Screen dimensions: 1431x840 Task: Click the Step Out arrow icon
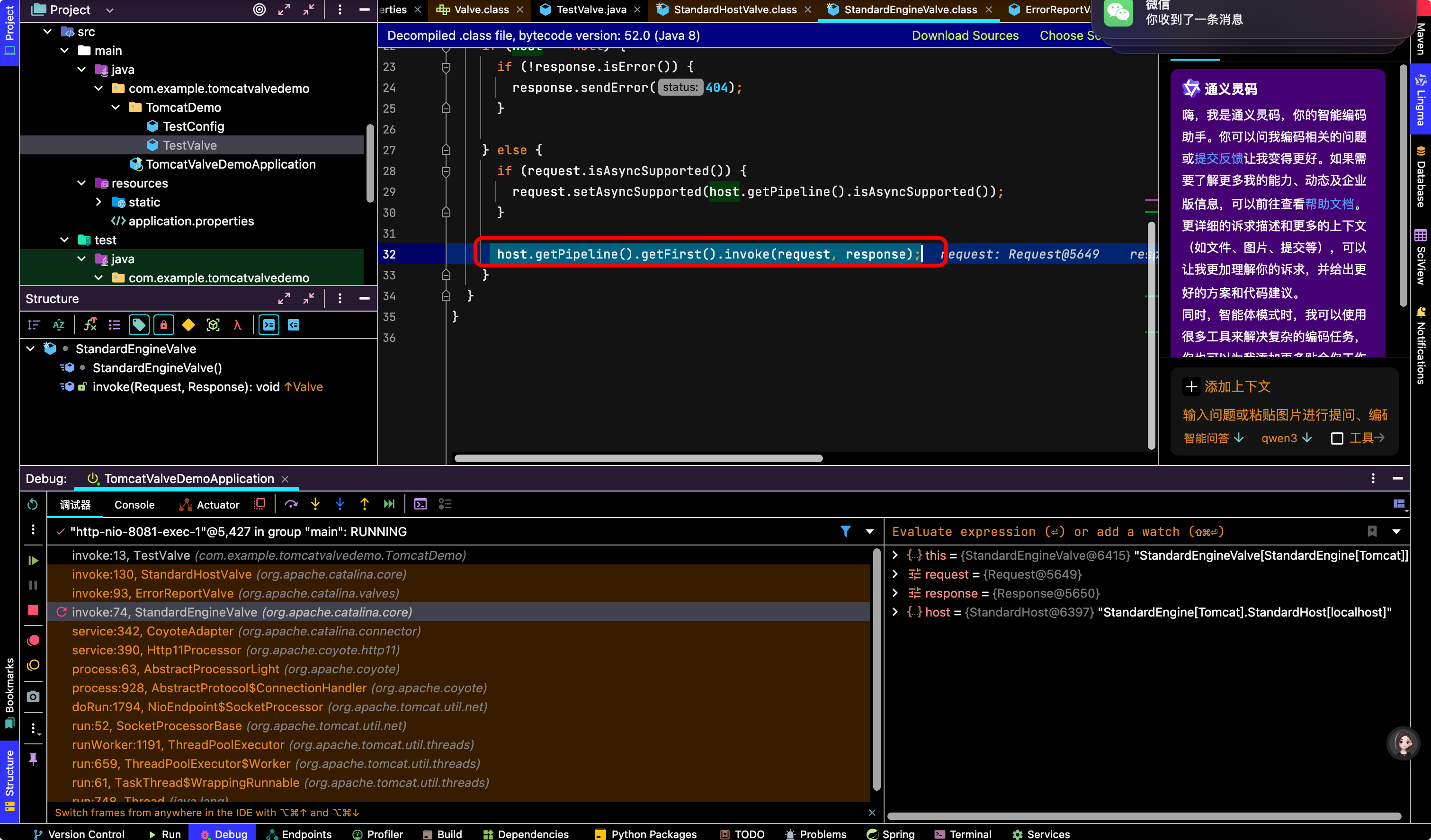pos(365,504)
